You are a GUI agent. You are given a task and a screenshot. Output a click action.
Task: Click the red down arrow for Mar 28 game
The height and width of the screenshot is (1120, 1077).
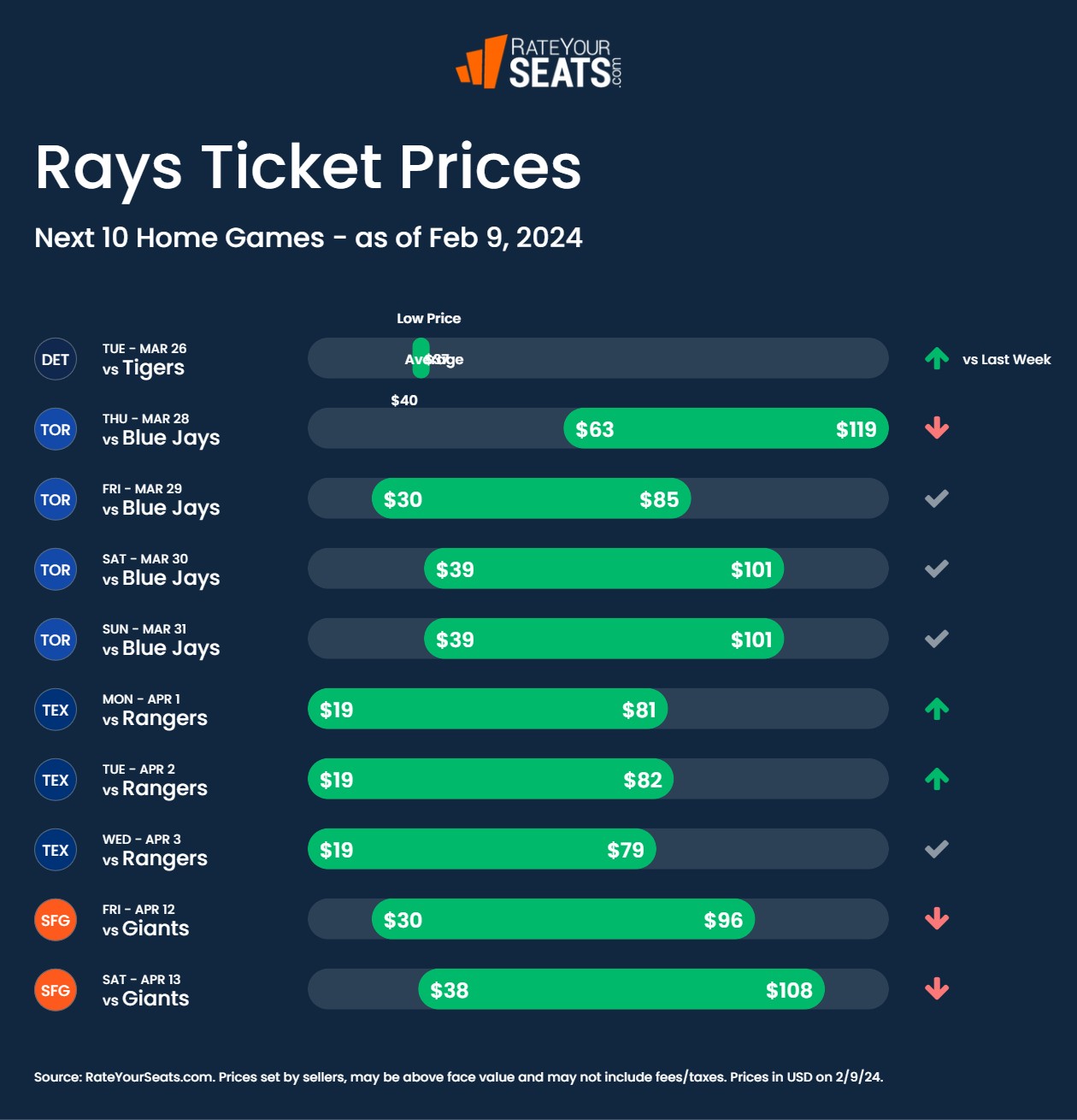pyautogui.click(x=937, y=428)
